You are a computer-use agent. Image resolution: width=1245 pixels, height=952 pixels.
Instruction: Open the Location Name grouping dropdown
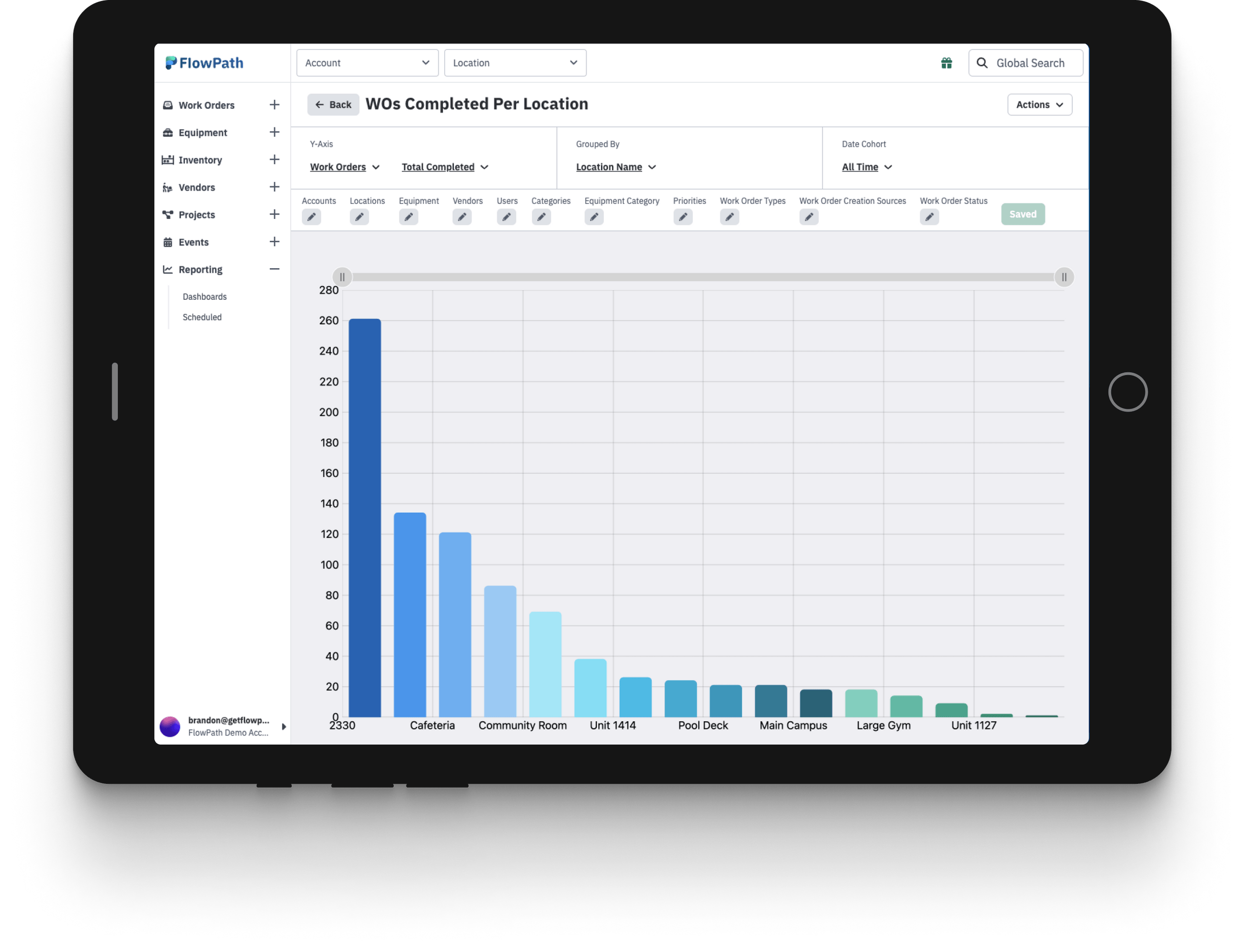click(x=616, y=167)
